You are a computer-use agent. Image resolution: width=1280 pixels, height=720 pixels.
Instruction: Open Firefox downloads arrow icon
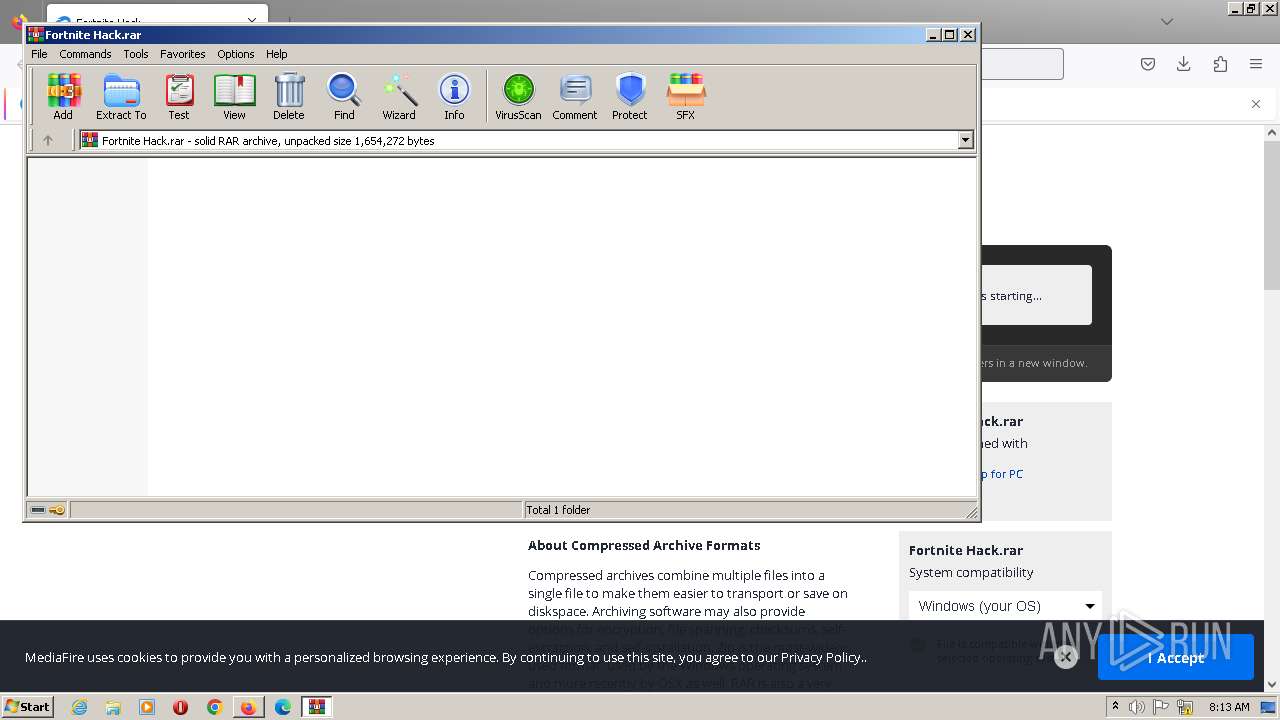[x=1184, y=64]
